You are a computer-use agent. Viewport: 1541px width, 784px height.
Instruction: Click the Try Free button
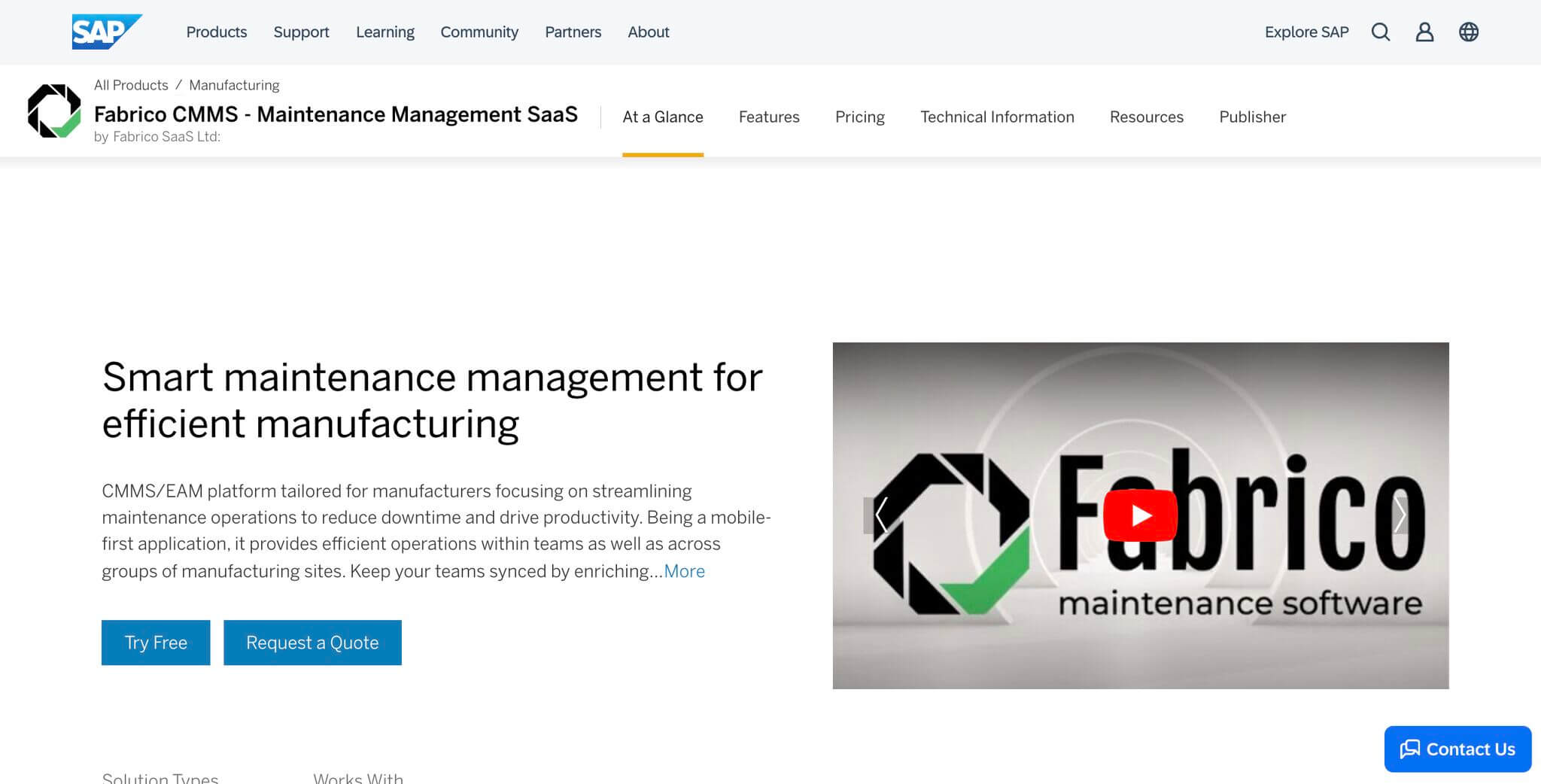[x=156, y=643]
